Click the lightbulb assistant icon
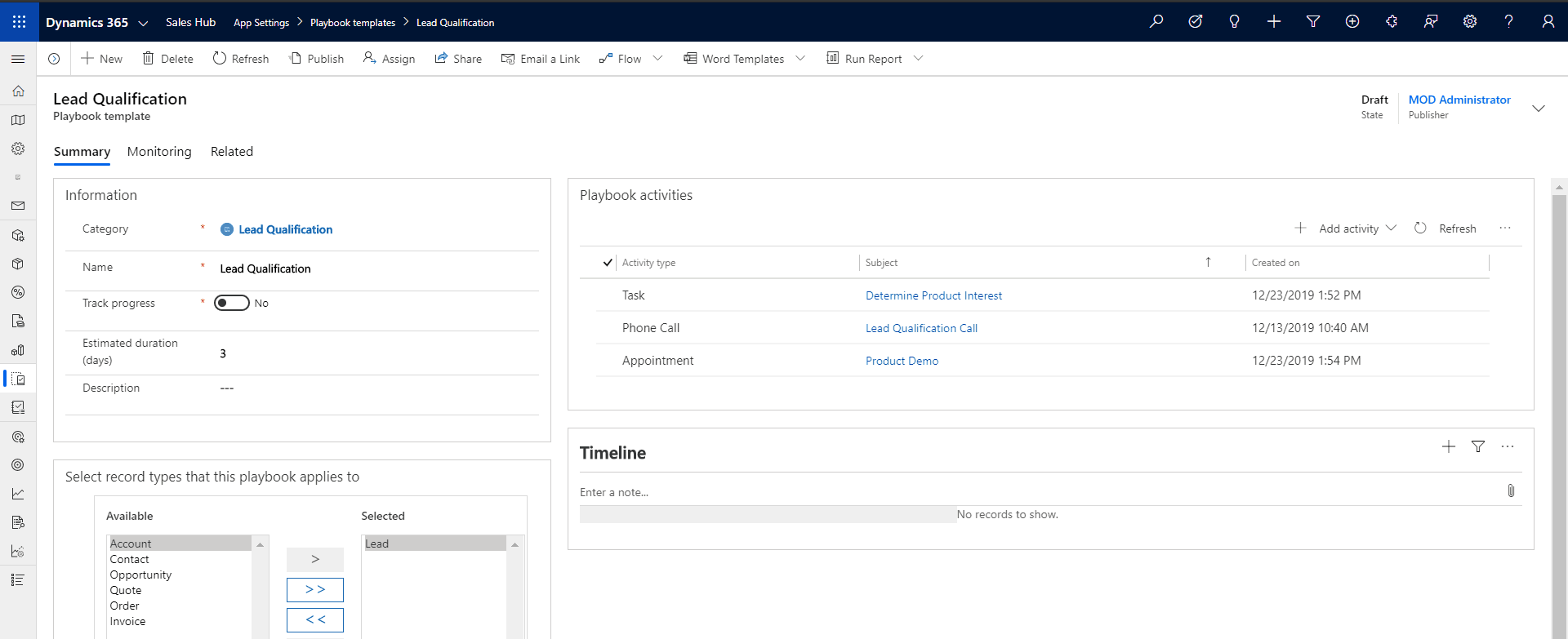 (x=1235, y=22)
